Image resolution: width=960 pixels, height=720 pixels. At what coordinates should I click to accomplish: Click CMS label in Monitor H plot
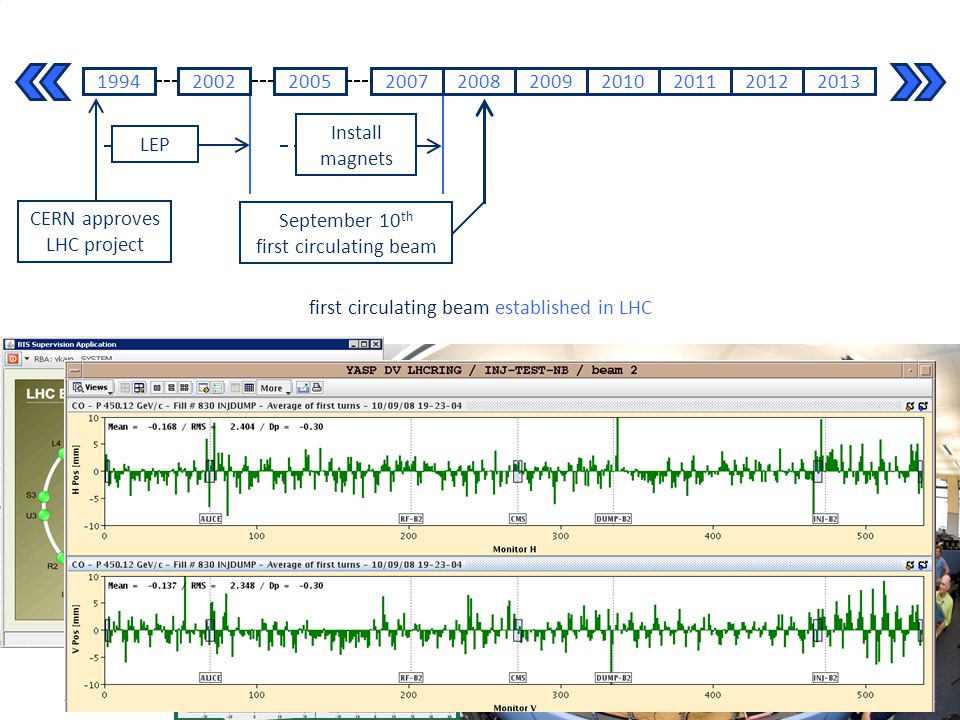point(518,519)
